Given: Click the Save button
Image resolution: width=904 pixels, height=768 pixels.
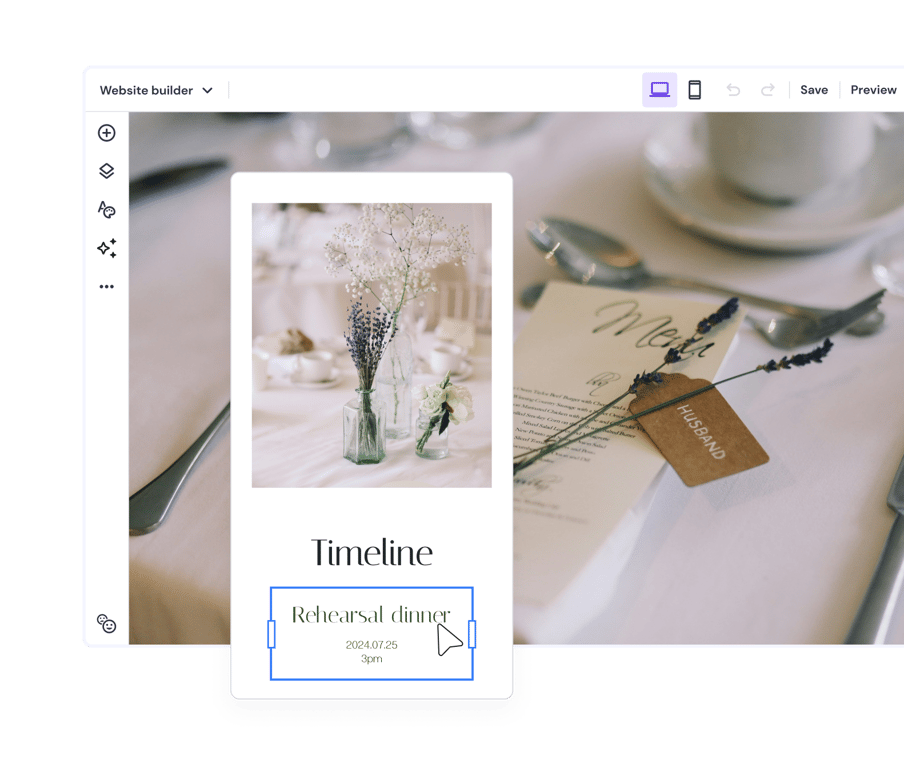Looking at the screenshot, I should [814, 90].
